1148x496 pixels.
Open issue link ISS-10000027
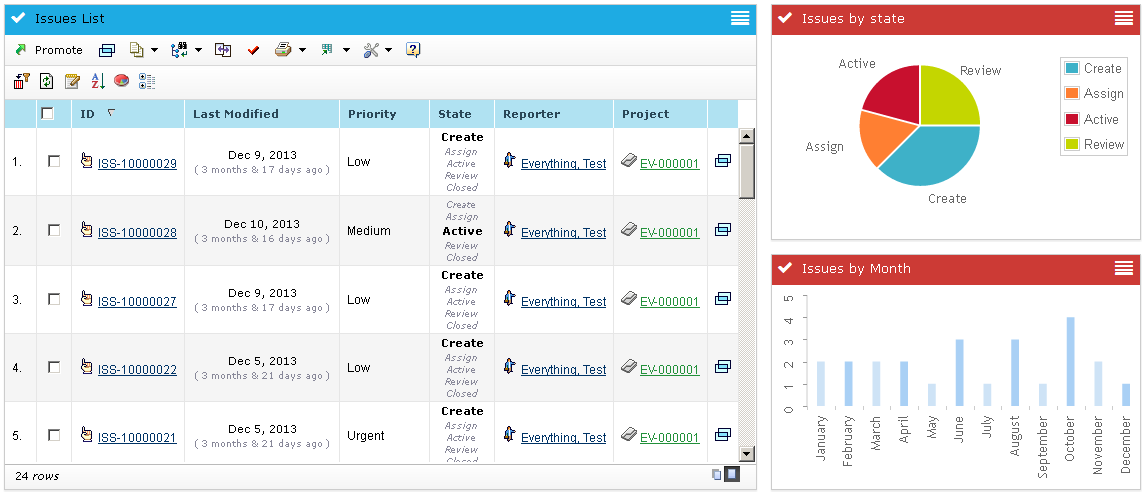(x=137, y=301)
